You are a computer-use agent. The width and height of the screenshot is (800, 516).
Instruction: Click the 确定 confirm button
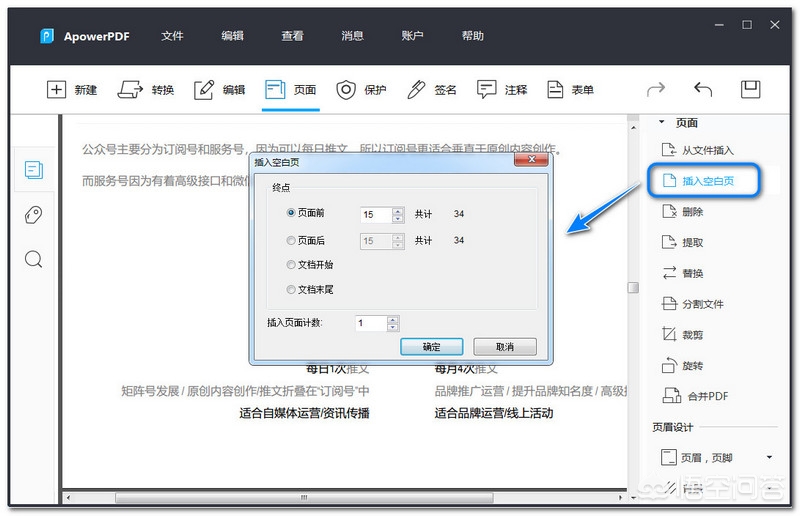click(x=432, y=347)
